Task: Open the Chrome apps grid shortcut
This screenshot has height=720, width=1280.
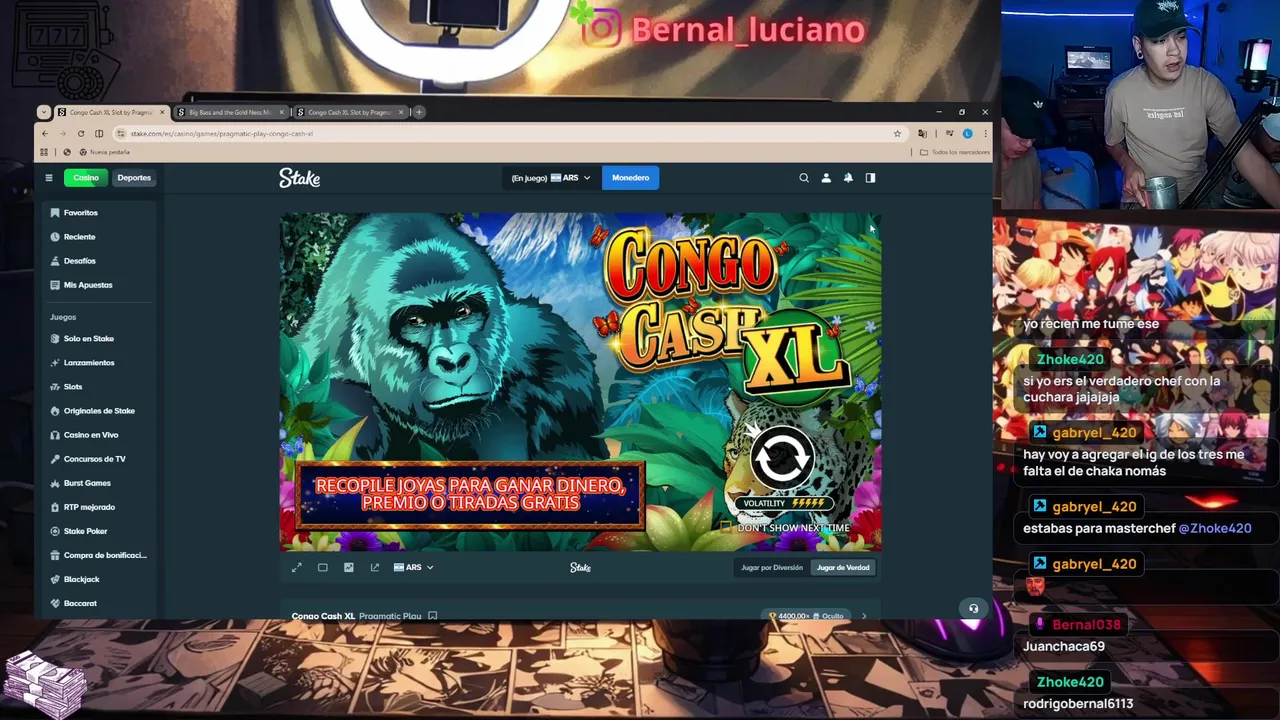Action: point(44,152)
